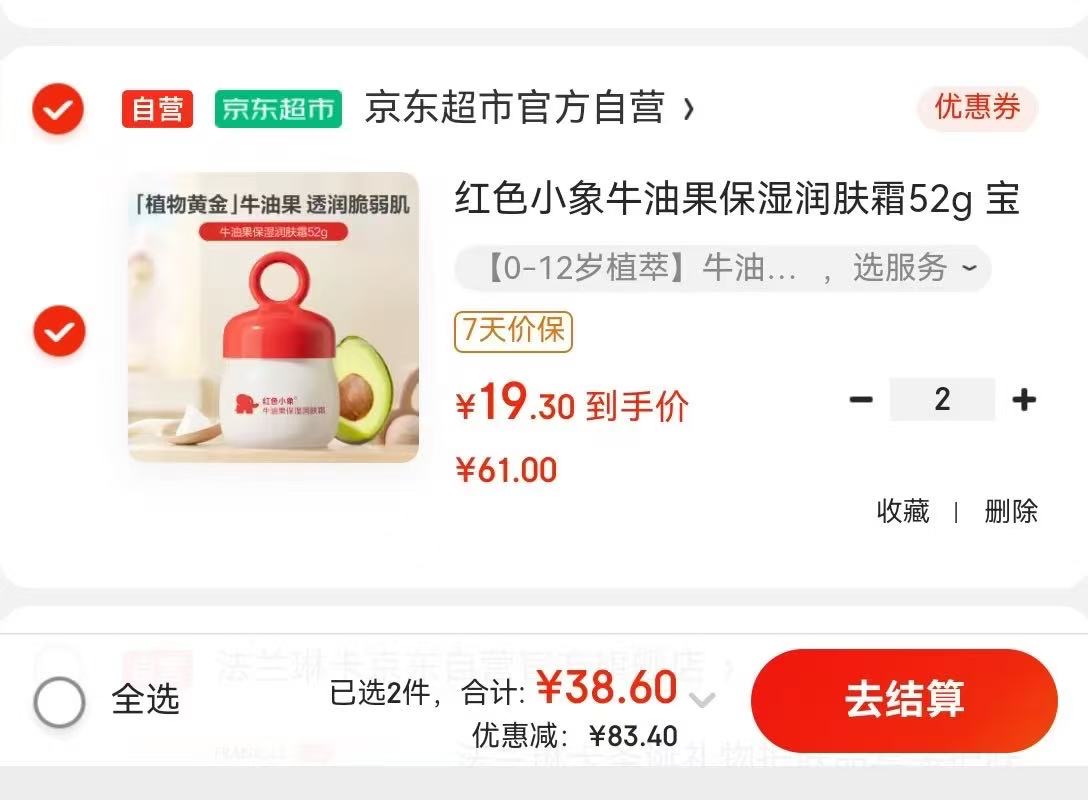
Task: Deselect the 红色小象 product checkbox
Action: pos(60,331)
